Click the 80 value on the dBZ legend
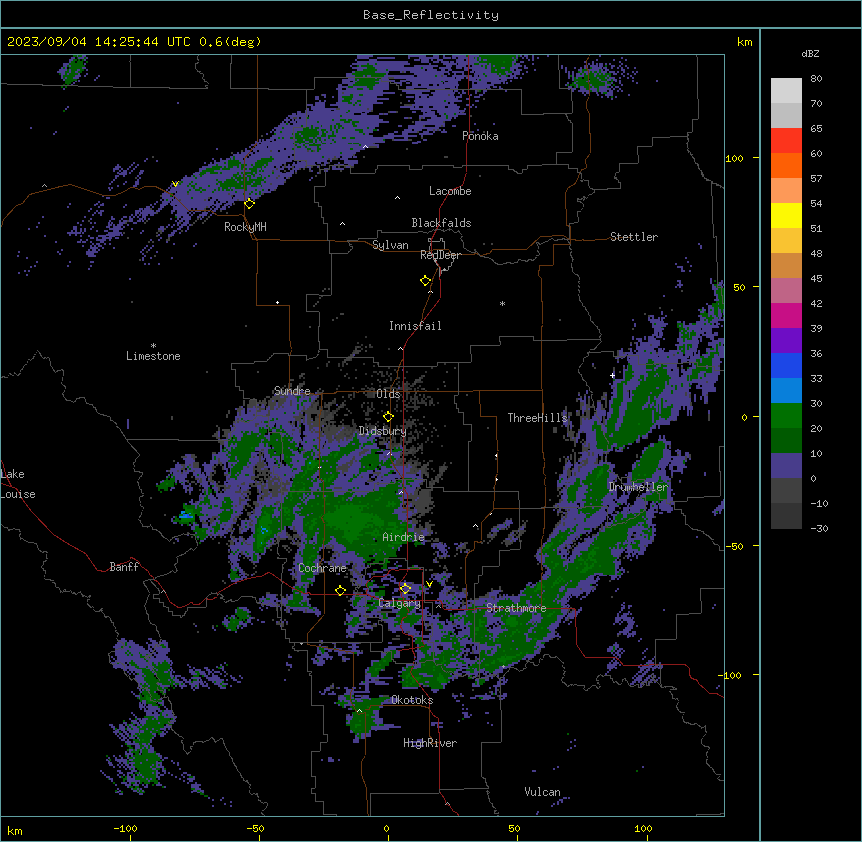This screenshot has height=842, width=862. pos(816,79)
